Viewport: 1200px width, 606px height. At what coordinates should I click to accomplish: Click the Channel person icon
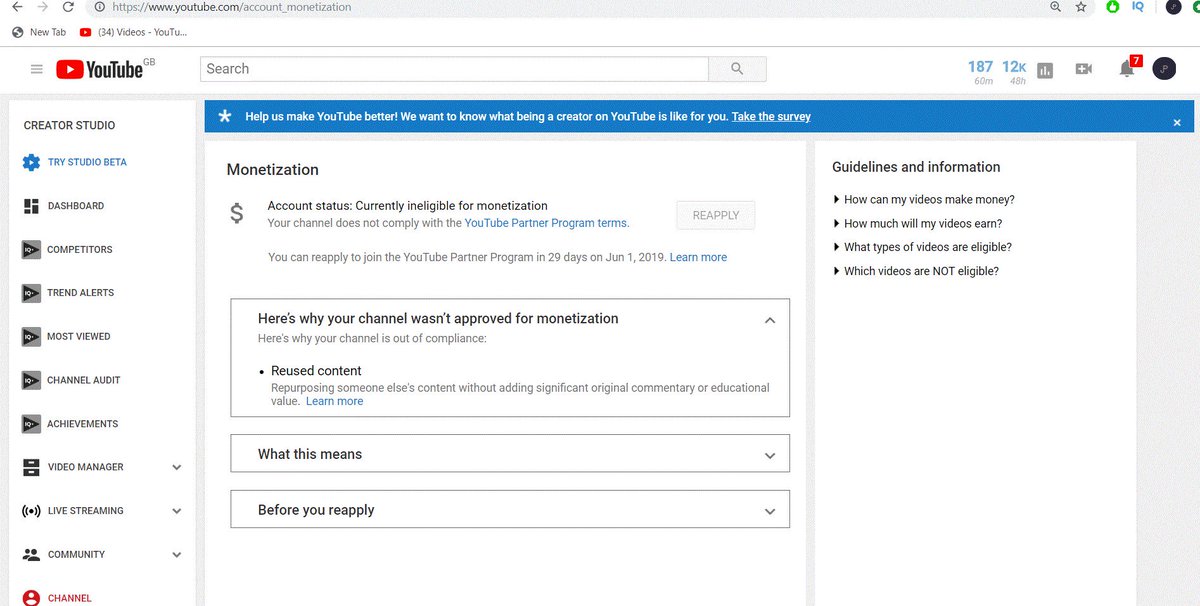(31, 598)
